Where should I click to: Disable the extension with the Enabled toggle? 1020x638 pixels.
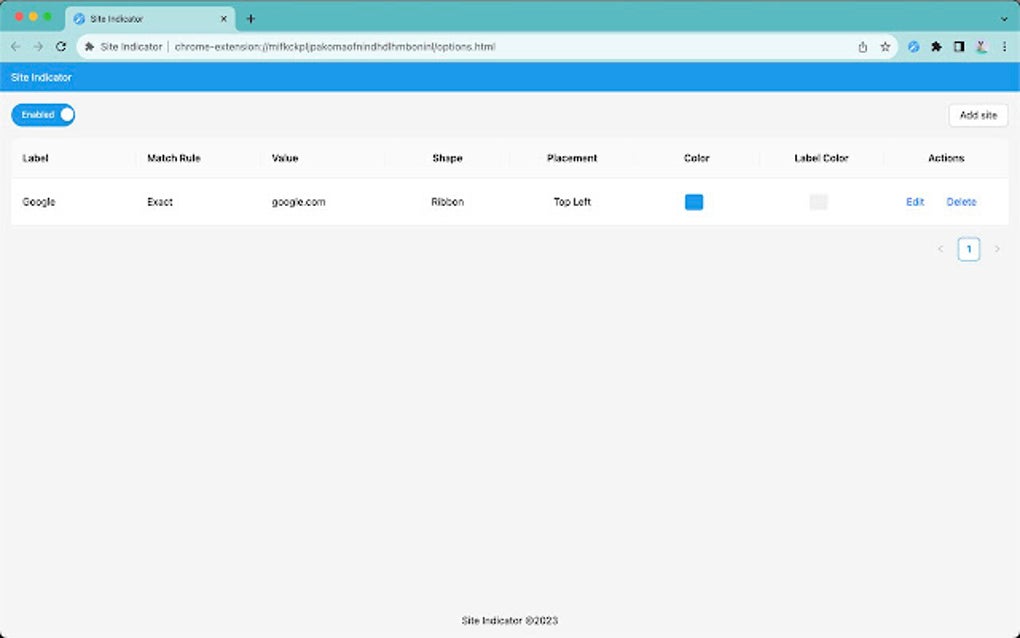point(43,114)
